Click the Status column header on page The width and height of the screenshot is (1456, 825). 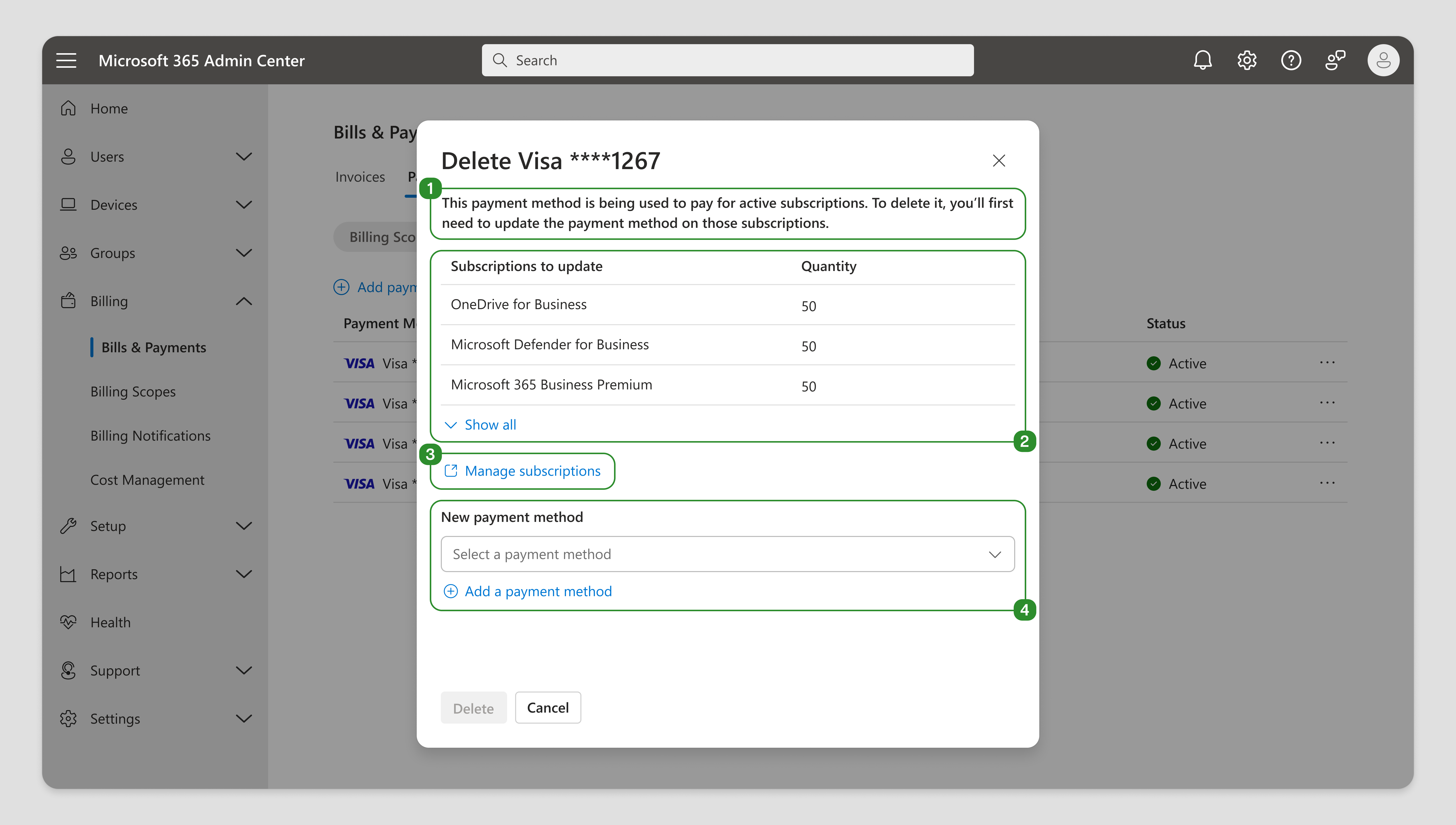(1166, 323)
